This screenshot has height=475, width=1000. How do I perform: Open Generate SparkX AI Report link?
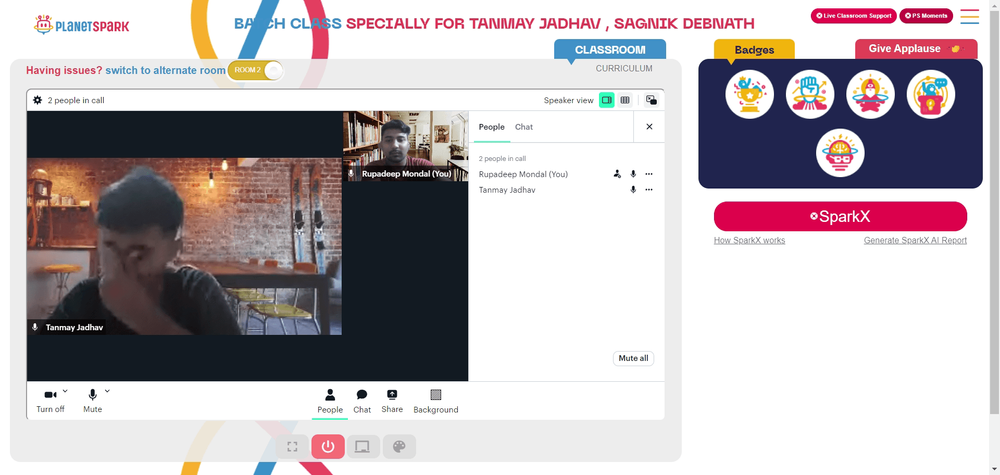tap(915, 240)
